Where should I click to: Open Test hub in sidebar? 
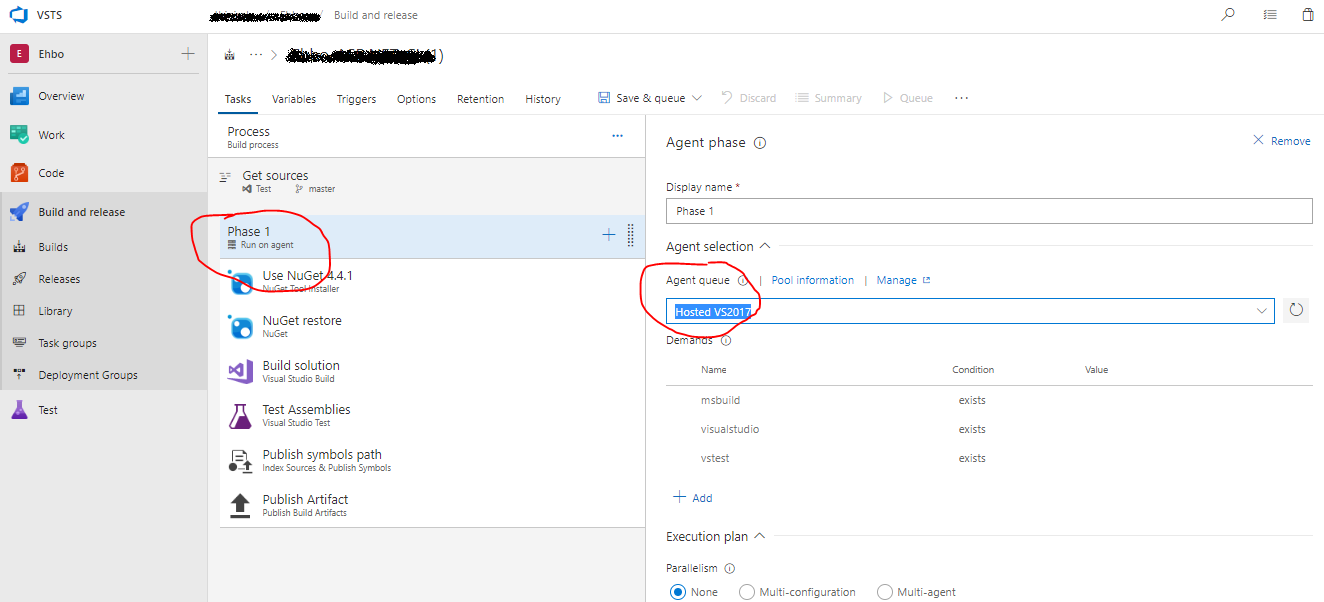pyautogui.click(x=48, y=410)
